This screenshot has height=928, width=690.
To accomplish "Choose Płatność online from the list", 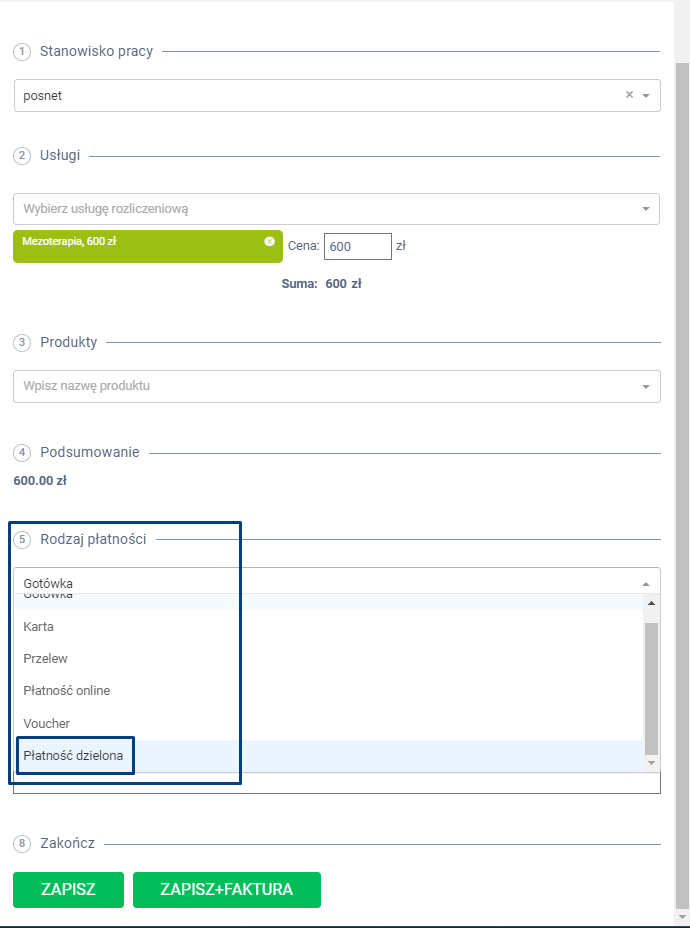I will coord(67,691).
